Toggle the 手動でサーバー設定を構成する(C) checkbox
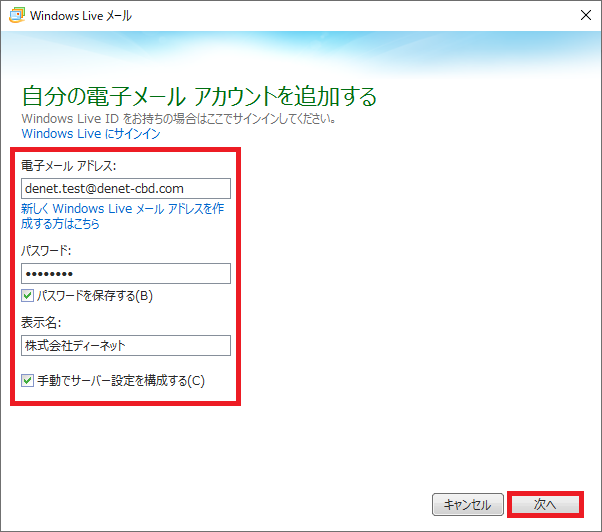This screenshot has height=532, width=602. 27,381
